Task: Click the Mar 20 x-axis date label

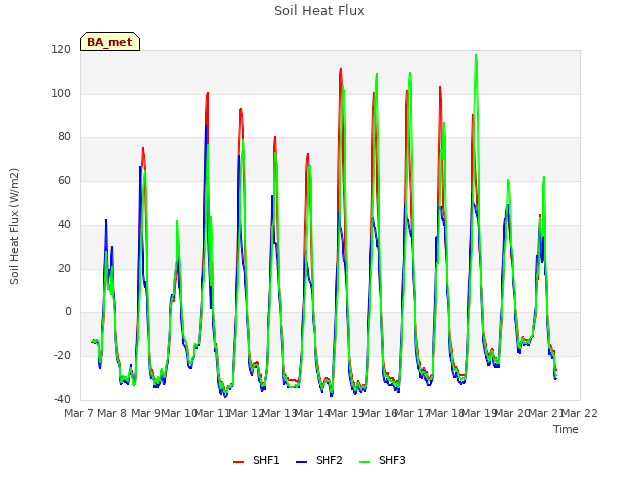Action: click(512, 413)
